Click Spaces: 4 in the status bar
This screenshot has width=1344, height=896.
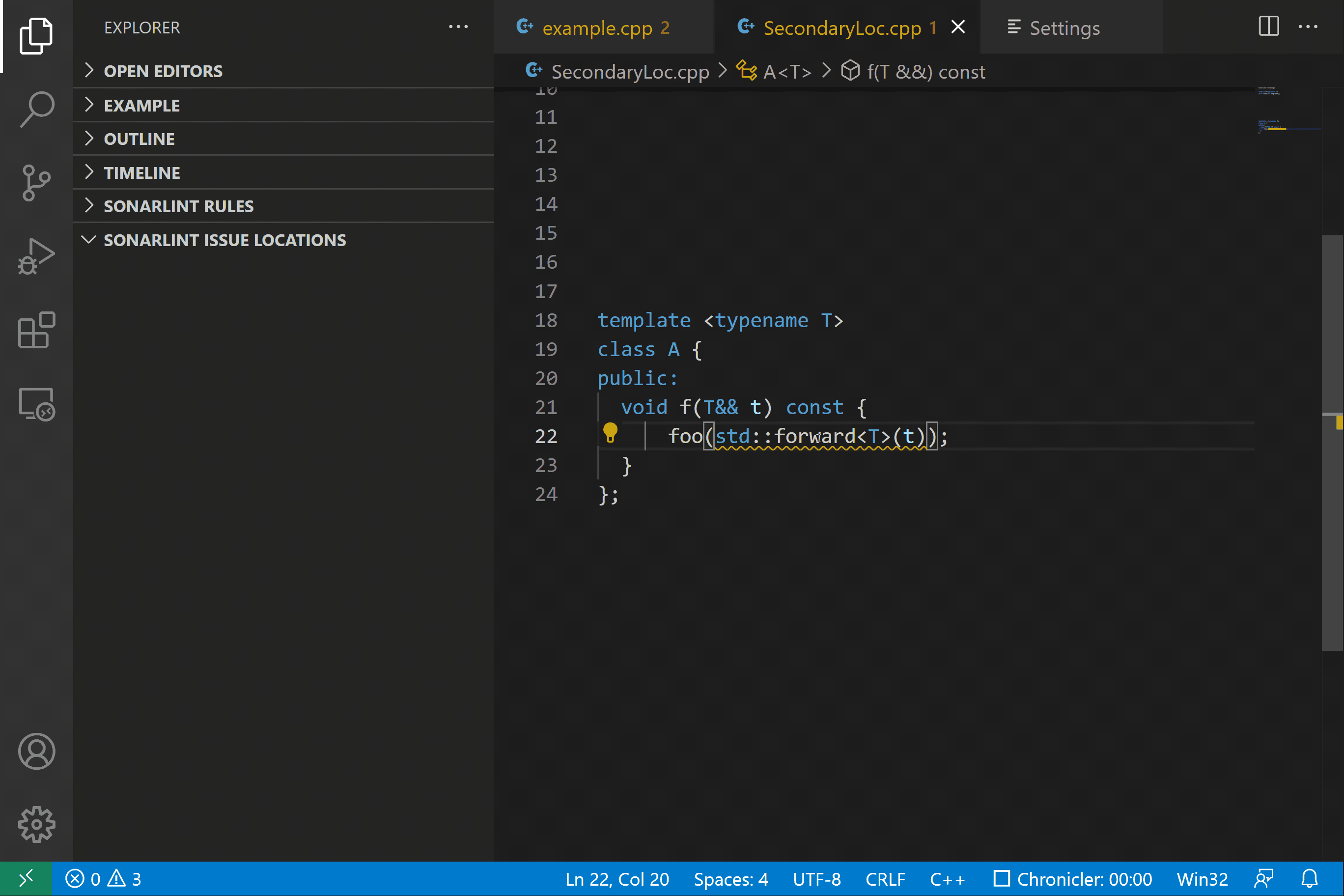click(x=731, y=879)
